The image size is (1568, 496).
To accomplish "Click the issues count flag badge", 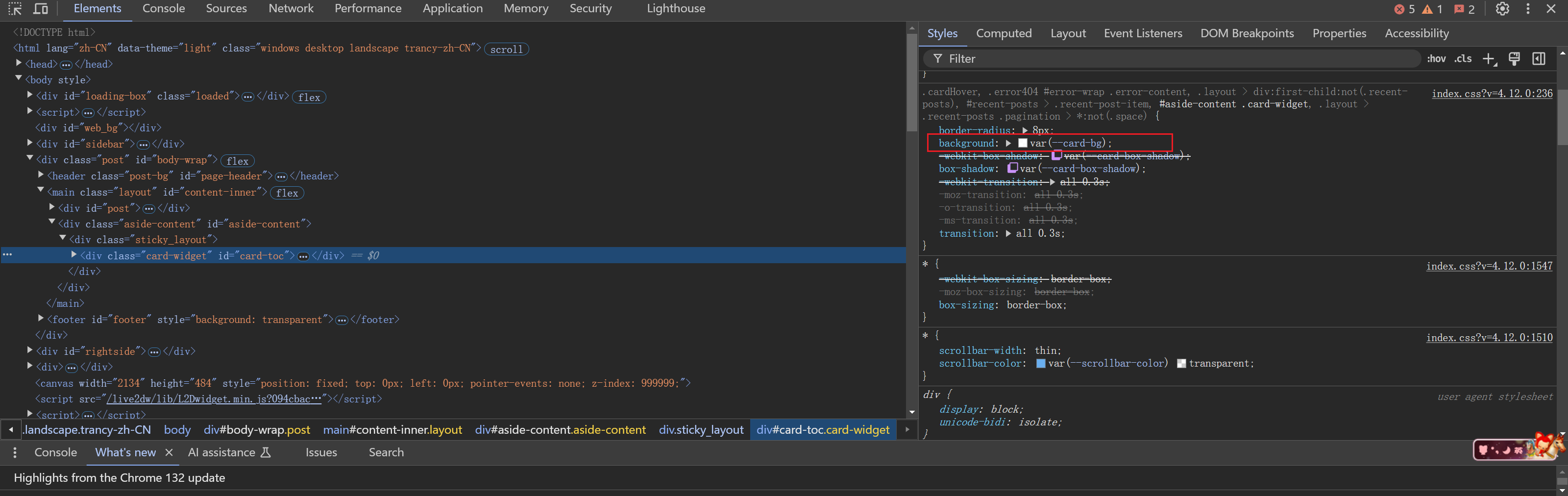I will tap(1465, 9).
